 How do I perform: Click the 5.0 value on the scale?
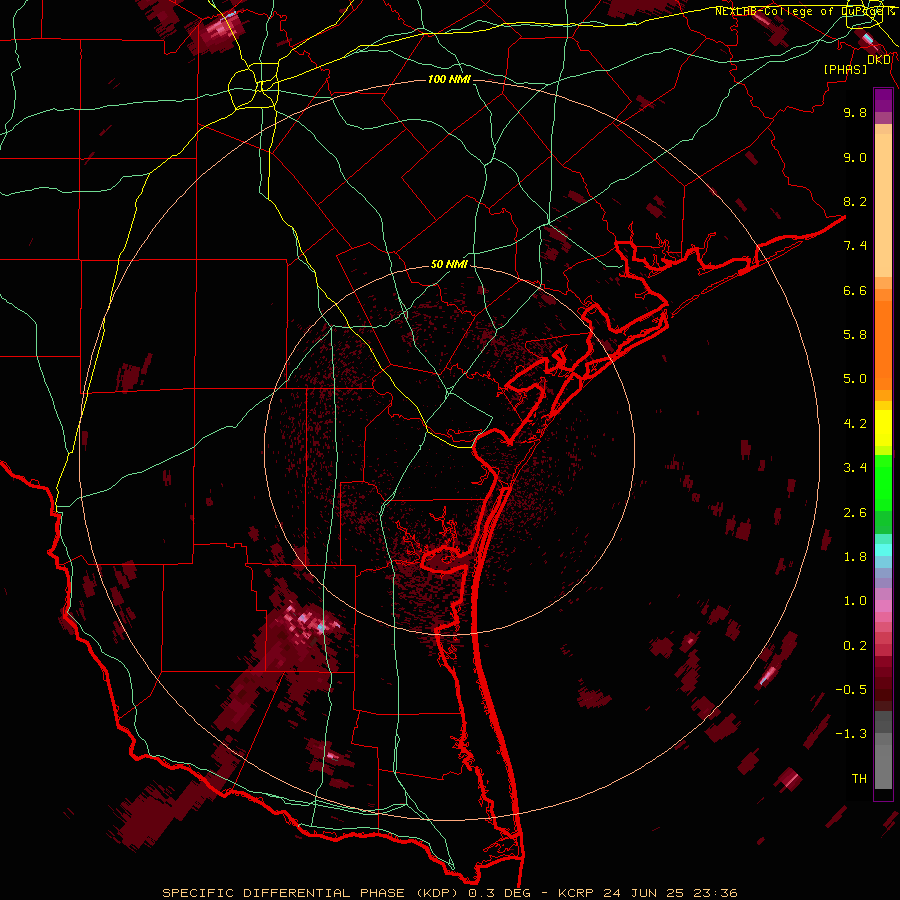click(855, 379)
